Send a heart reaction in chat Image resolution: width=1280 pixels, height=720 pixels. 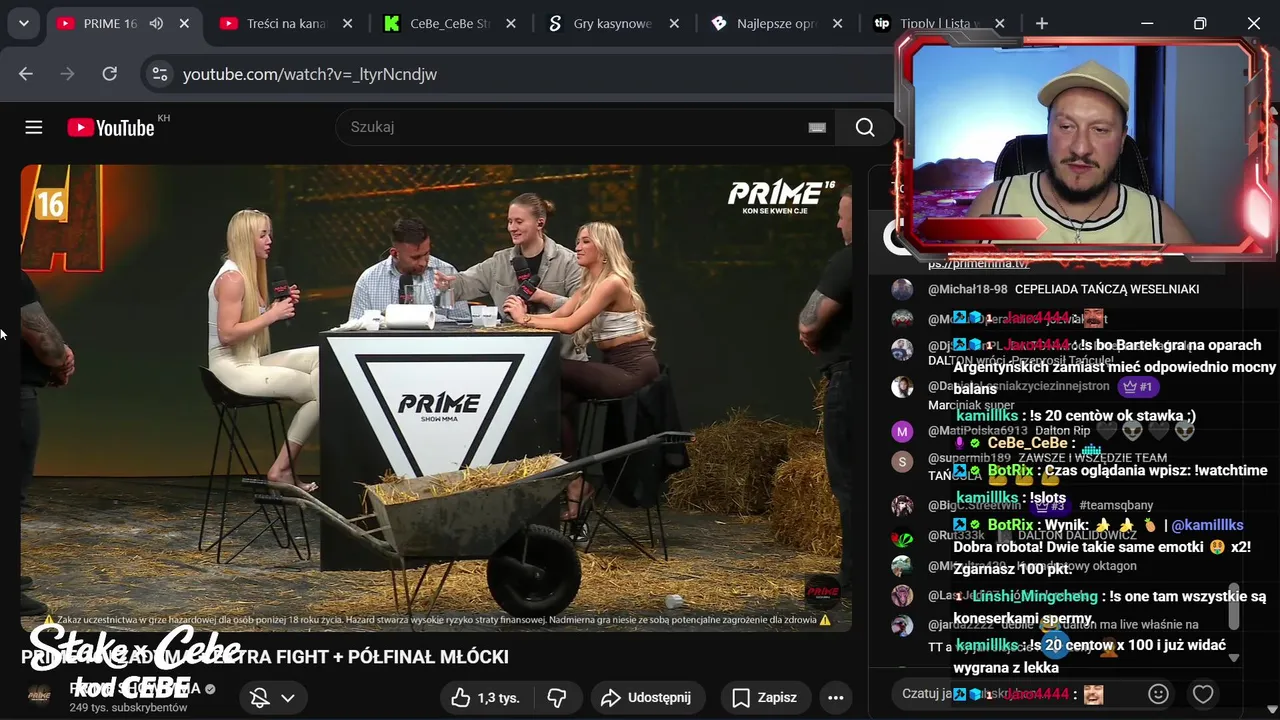(x=1203, y=694)
